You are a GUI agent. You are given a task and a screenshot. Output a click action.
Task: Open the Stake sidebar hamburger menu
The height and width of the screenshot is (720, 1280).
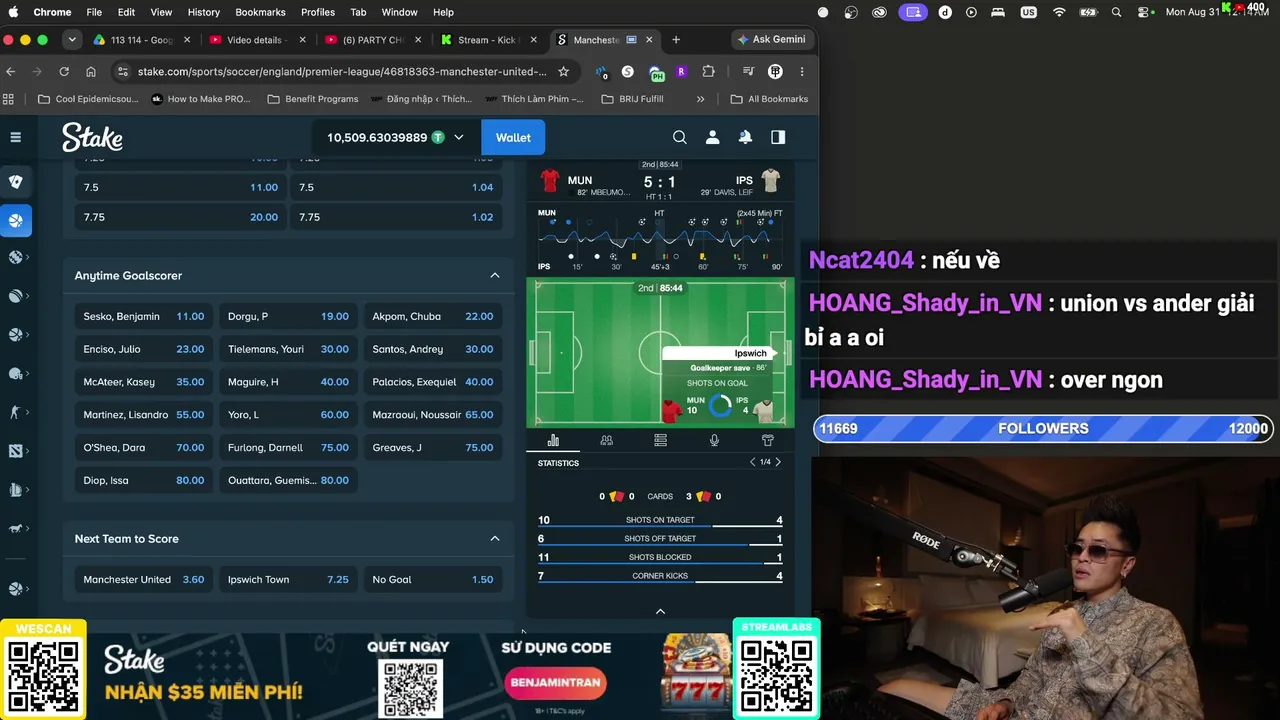[15, 137]
